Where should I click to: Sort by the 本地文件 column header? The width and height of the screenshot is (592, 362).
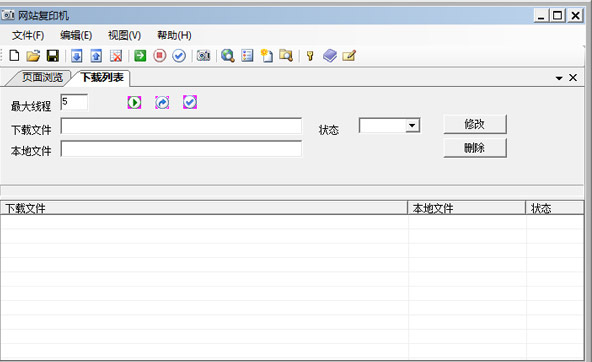click(467, 208)
